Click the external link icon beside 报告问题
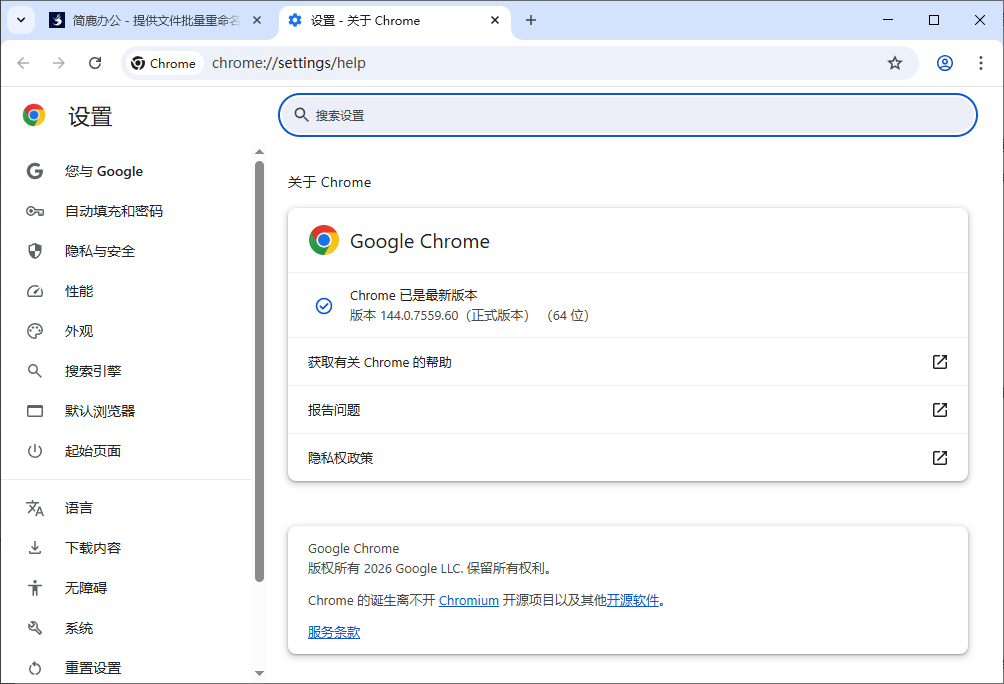This screenshot has width=1004, height=684. (939, 410)
